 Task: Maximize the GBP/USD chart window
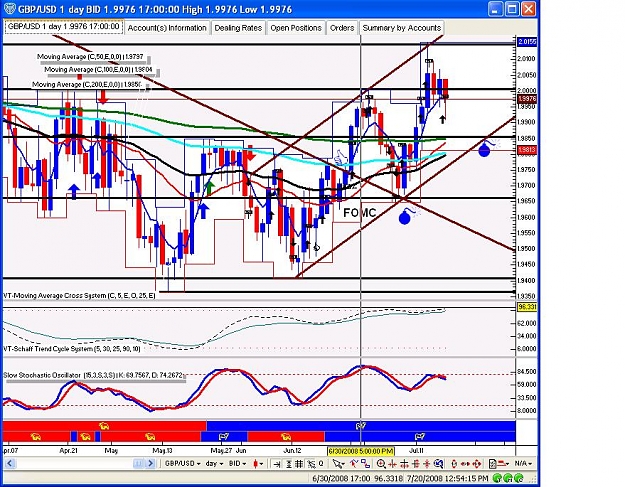(512, 9)
